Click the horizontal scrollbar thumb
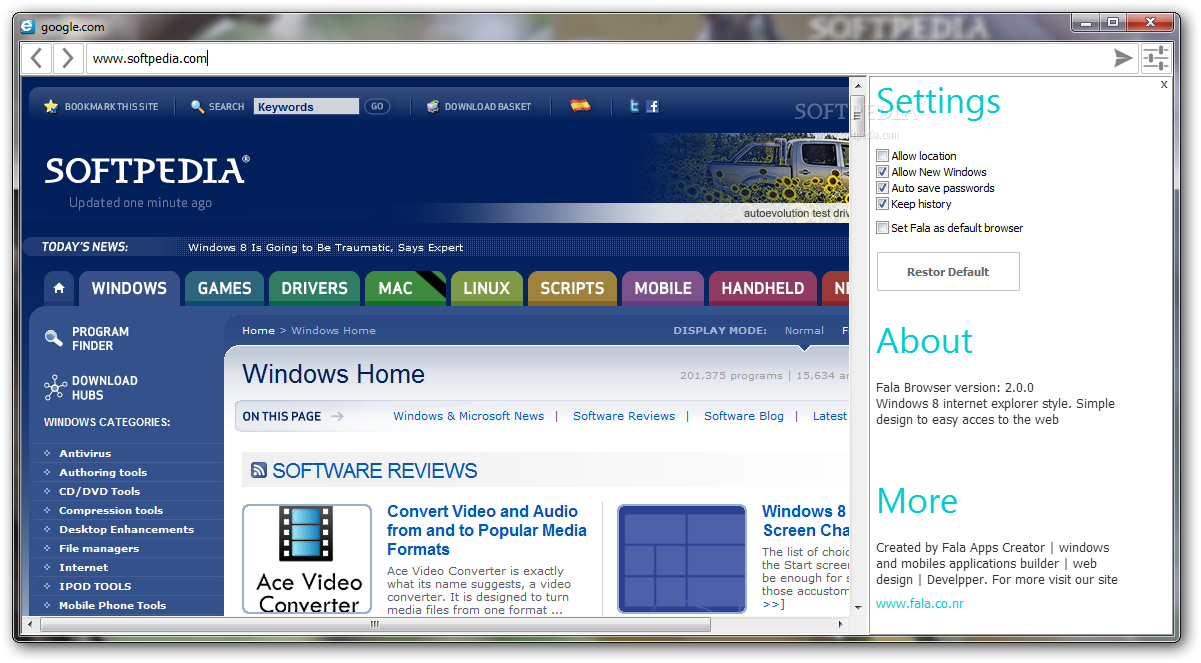Image resolution: width=1201 pixels, height=663 pixels. coord(375,624)
